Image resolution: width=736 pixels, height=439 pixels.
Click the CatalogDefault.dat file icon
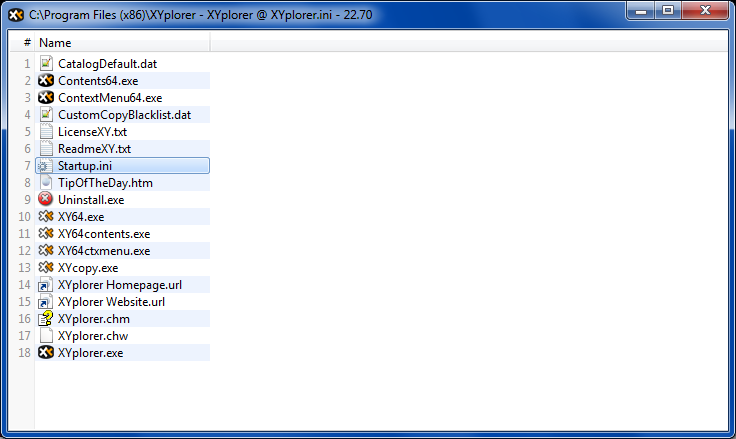(x=46, y=63)
